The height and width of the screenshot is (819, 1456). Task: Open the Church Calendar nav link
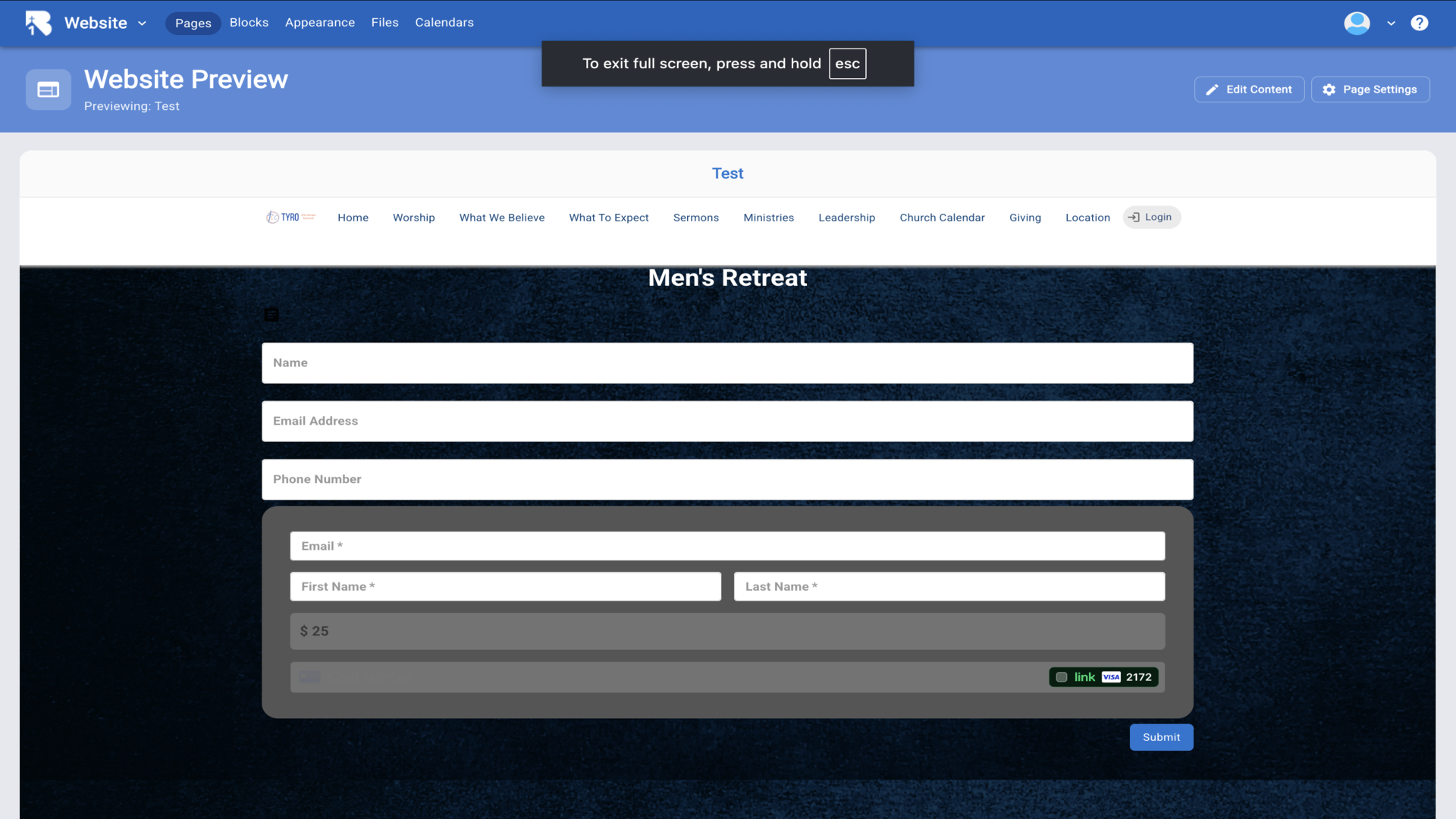coord(942,218)
